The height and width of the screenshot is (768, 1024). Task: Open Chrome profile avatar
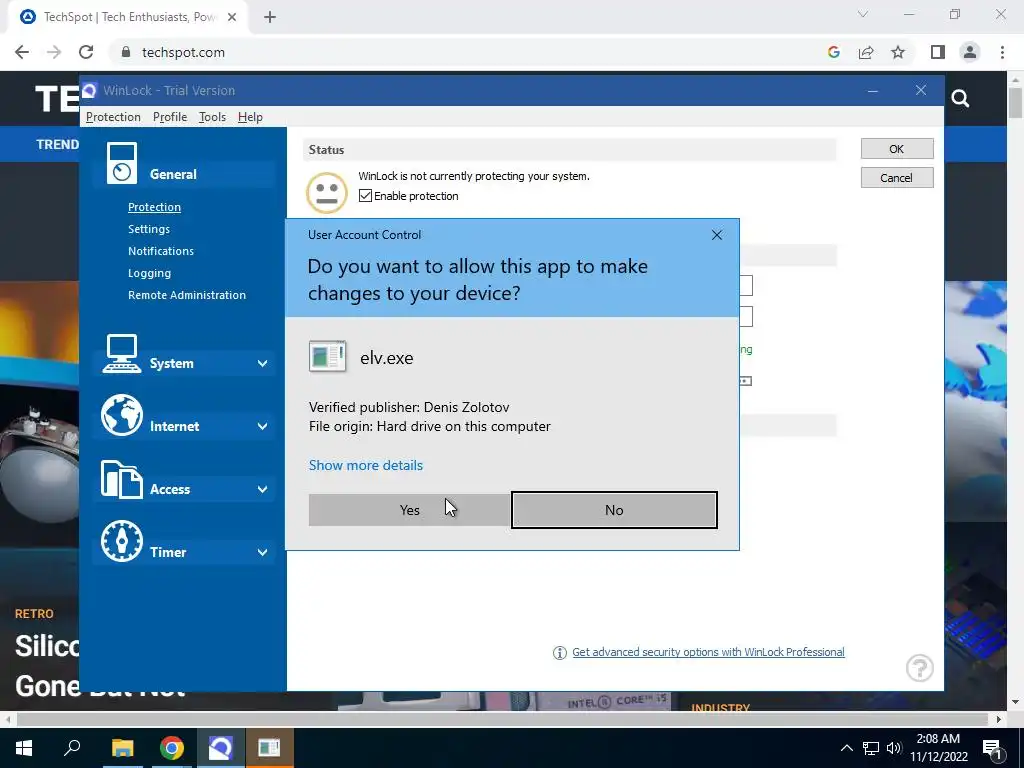tap(970, 52)
